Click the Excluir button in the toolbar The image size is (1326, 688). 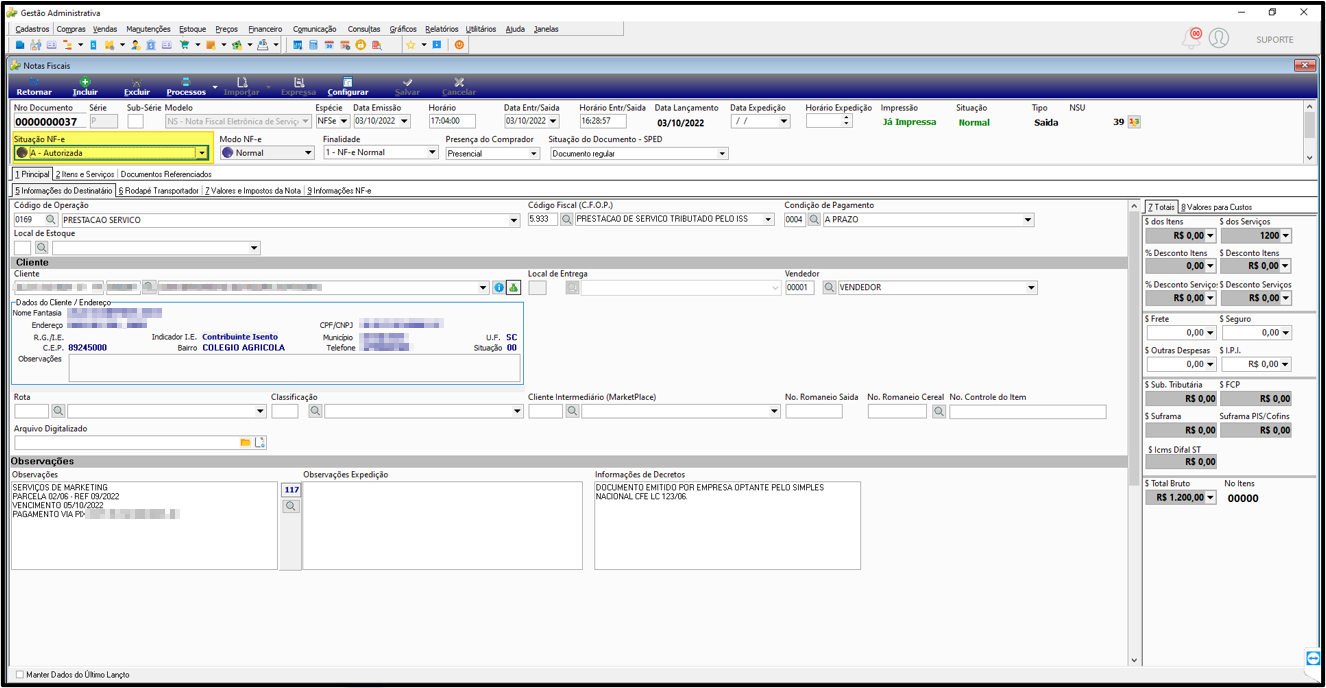[x=136, y=87]
